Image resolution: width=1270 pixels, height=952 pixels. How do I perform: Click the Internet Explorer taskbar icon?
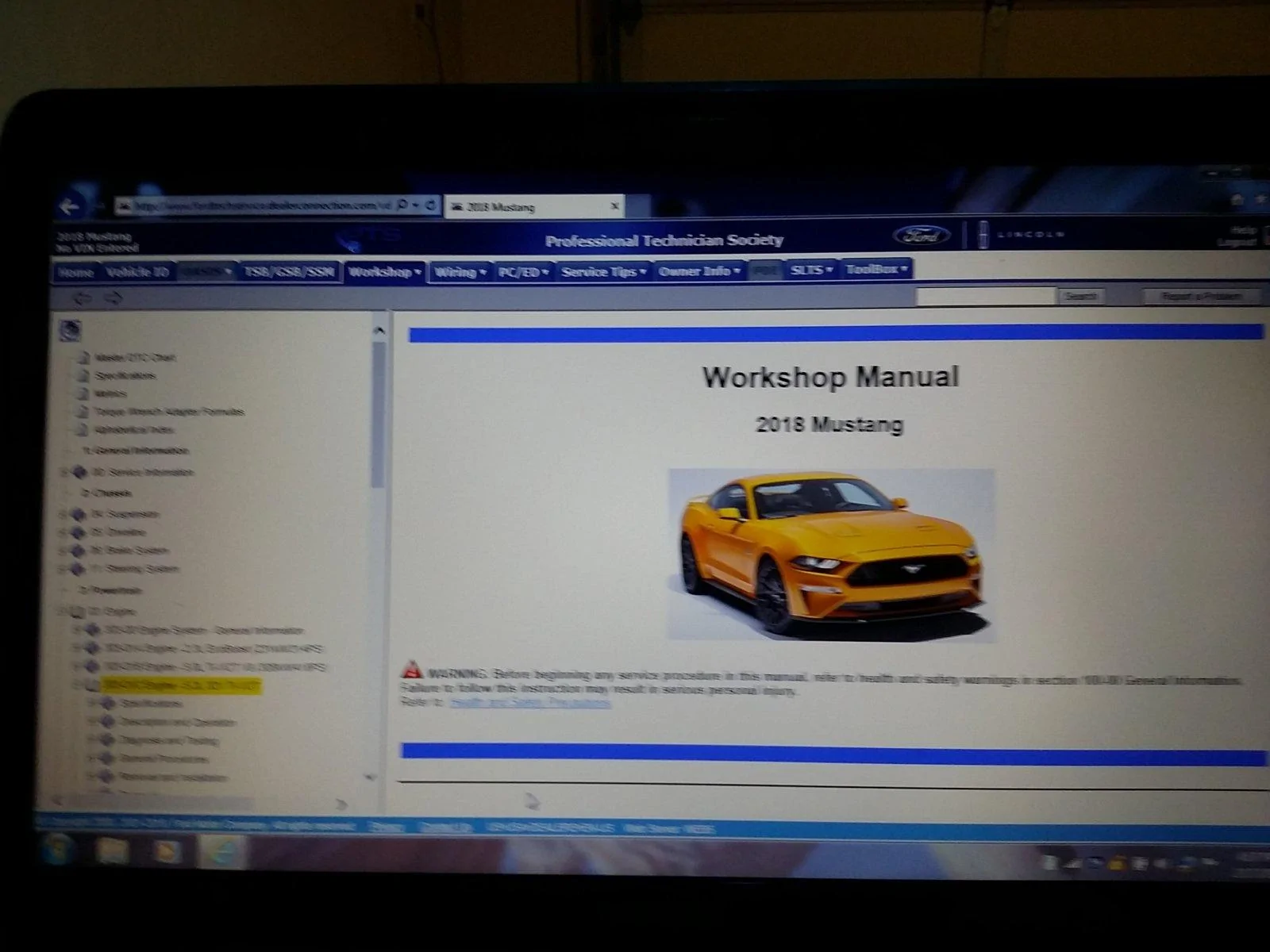point(221,853)
